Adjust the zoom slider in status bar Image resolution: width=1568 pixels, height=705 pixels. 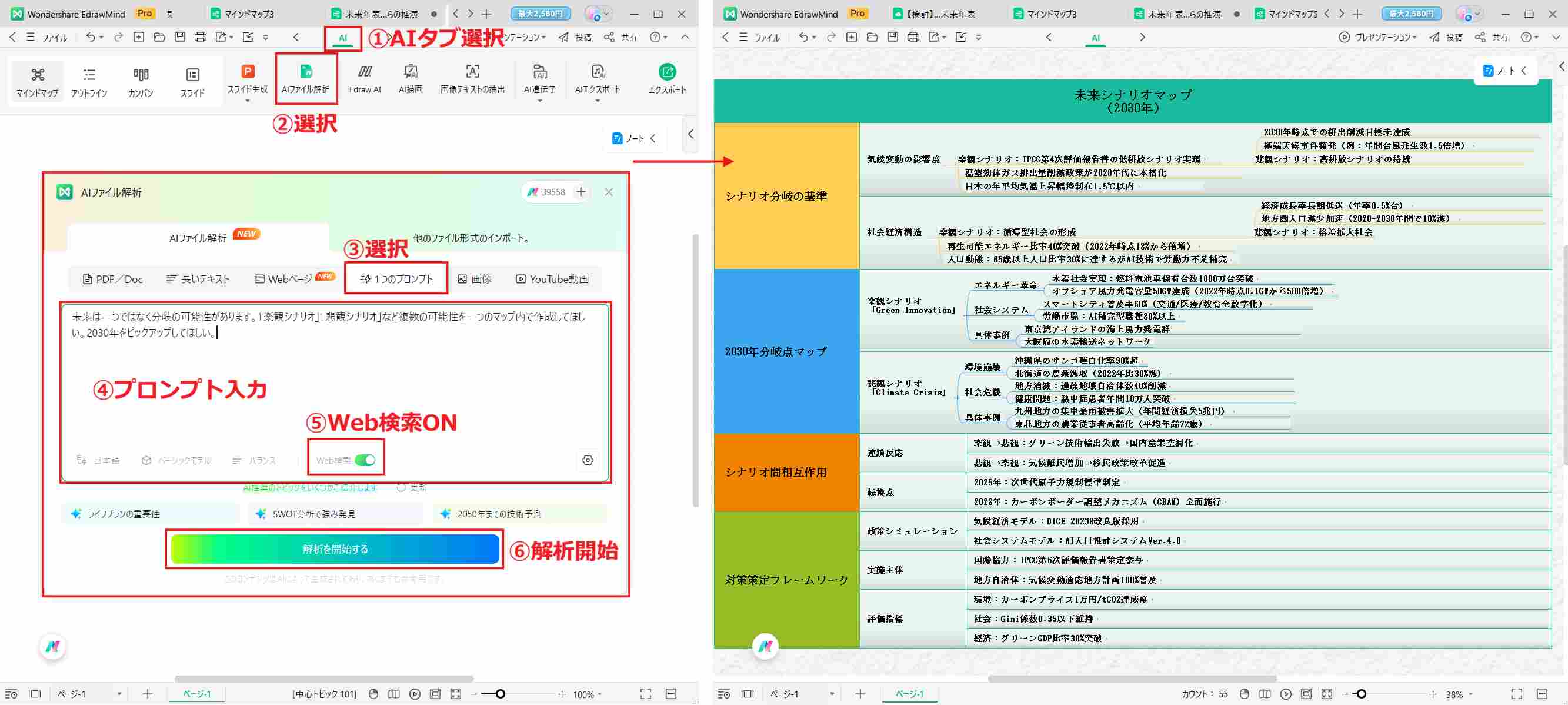click(499, 693)
